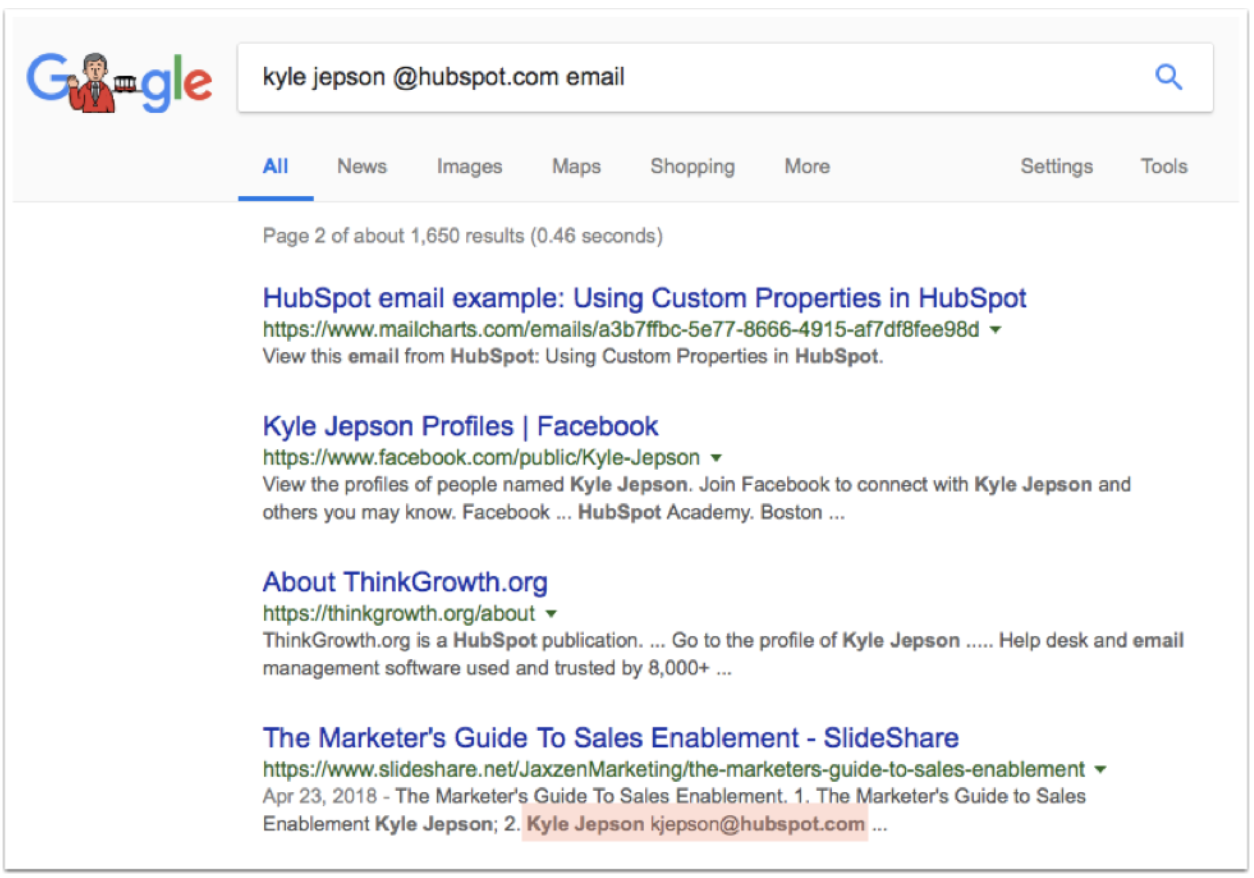This screenshot has height=878, width=1254.
Task: Switch to the Images tab
Action: point(469,167)
